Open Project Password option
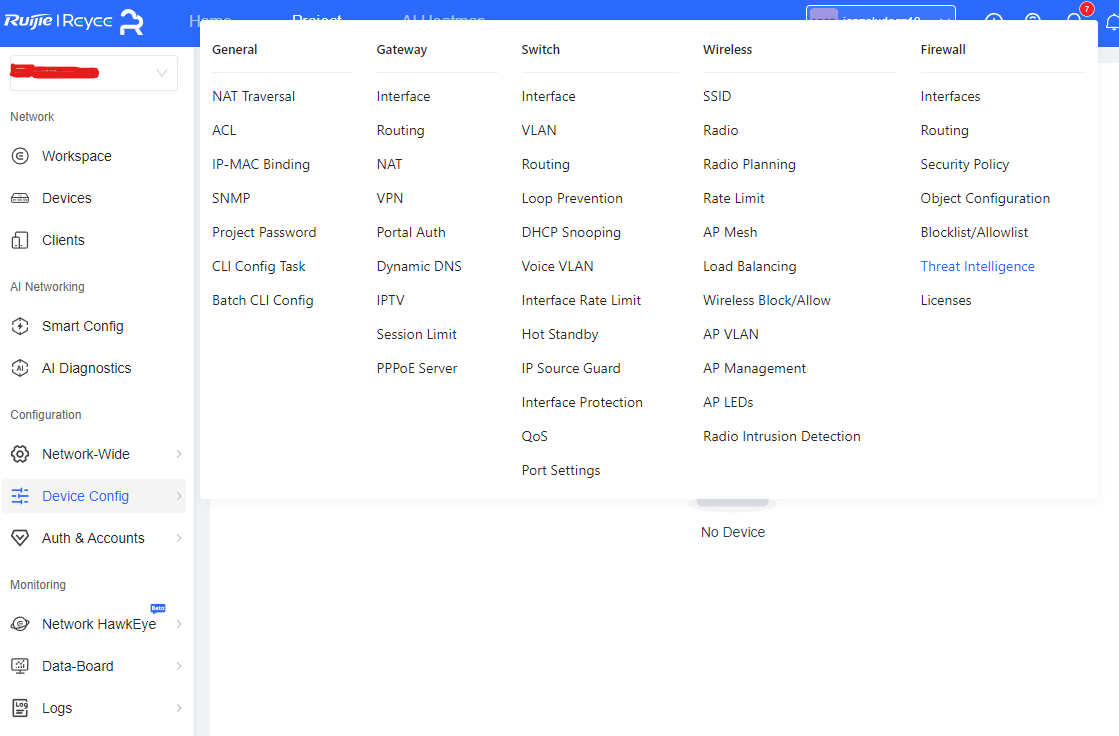Viewport: 1119px width, 736px height. coord(264,233)
